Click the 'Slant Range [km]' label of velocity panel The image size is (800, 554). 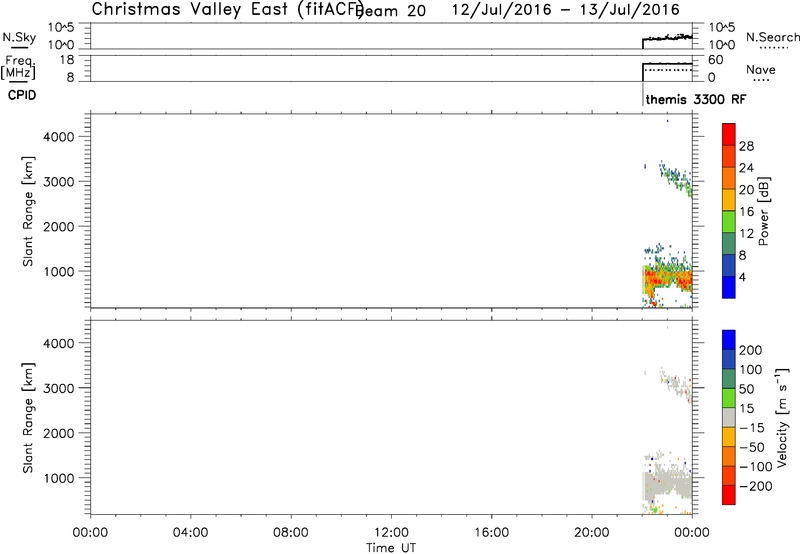coord(28,418)
